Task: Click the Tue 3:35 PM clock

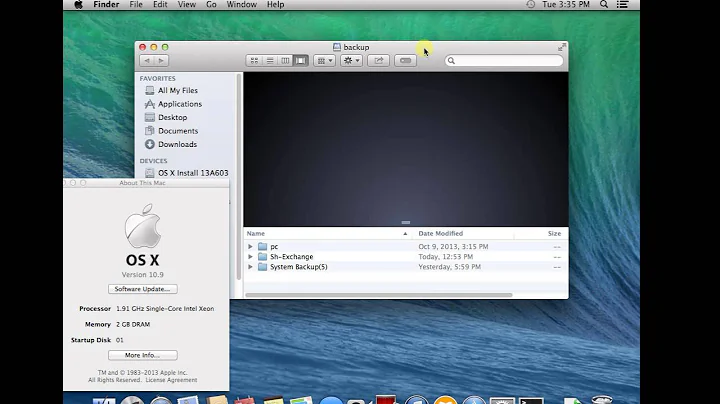Action: point(566,5)
